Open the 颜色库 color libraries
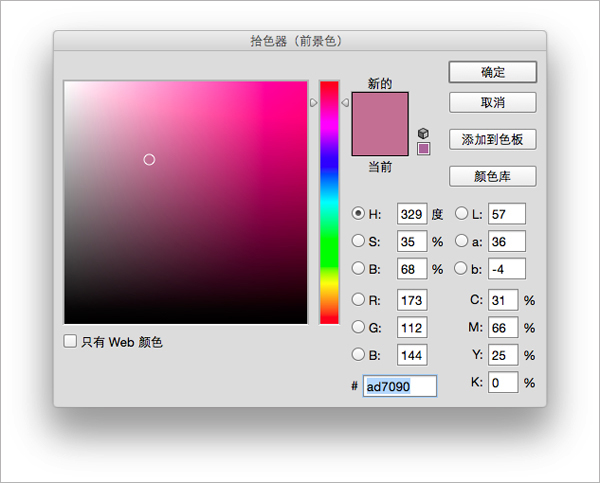600x483 pixels. (492, 176)
